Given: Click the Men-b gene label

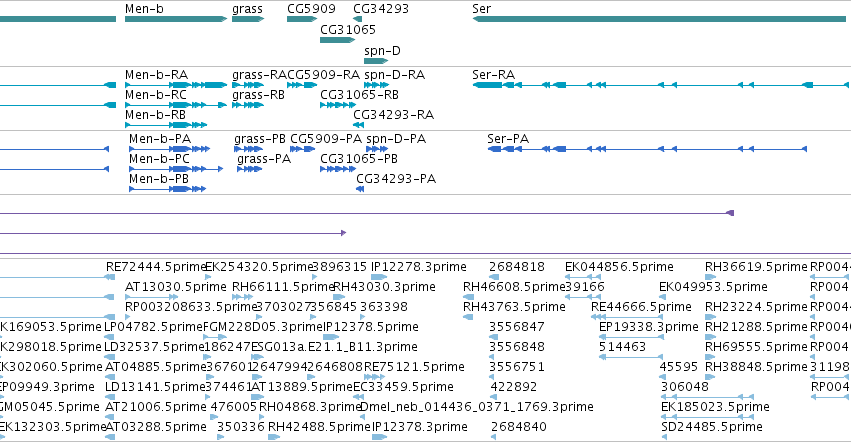Looking at the screenshot, I should pos(144,9).
